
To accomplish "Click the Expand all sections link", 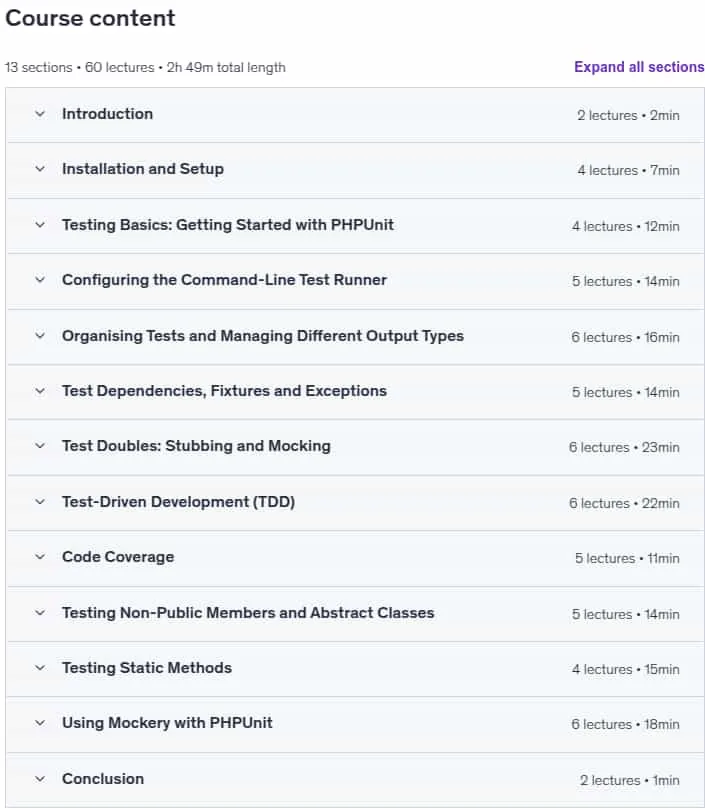I will (639, 67).
